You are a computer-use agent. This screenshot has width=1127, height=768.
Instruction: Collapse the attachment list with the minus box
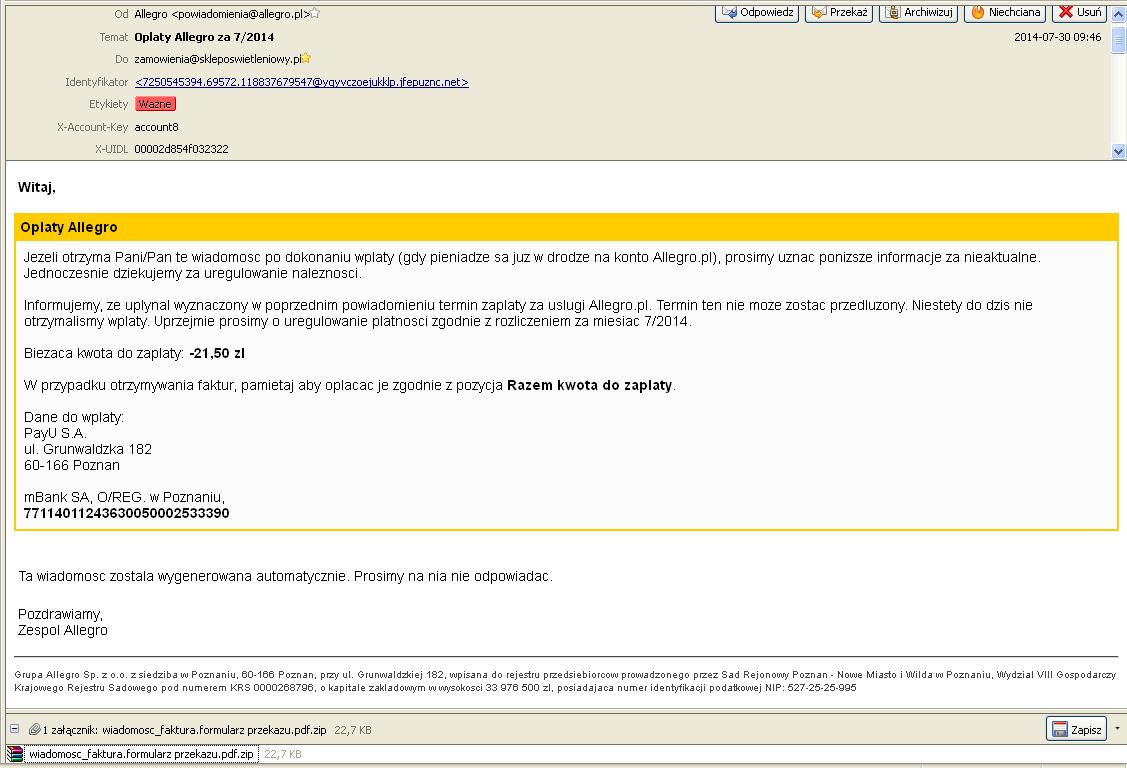(14, 728)
